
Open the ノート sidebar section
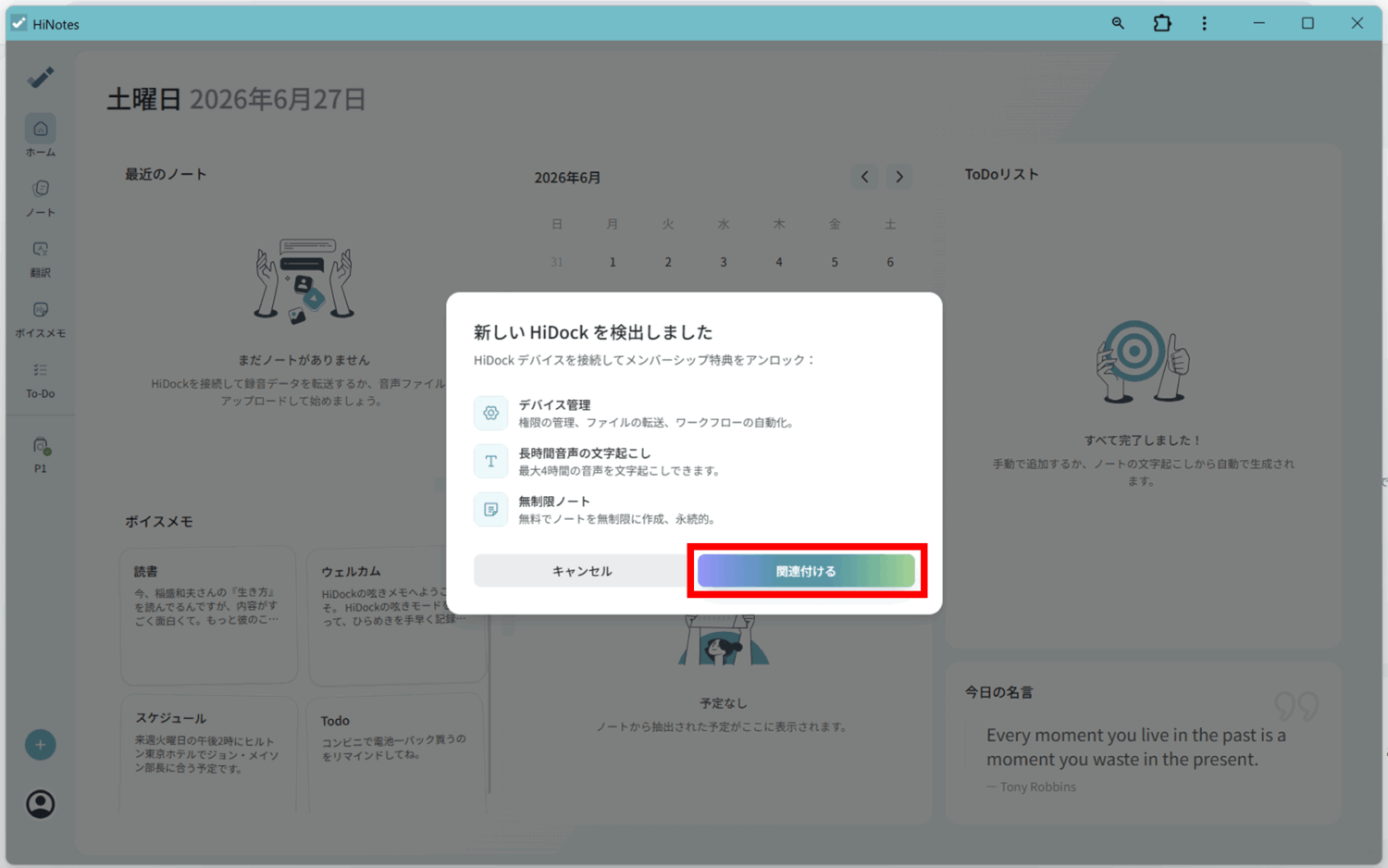(40, 198)
